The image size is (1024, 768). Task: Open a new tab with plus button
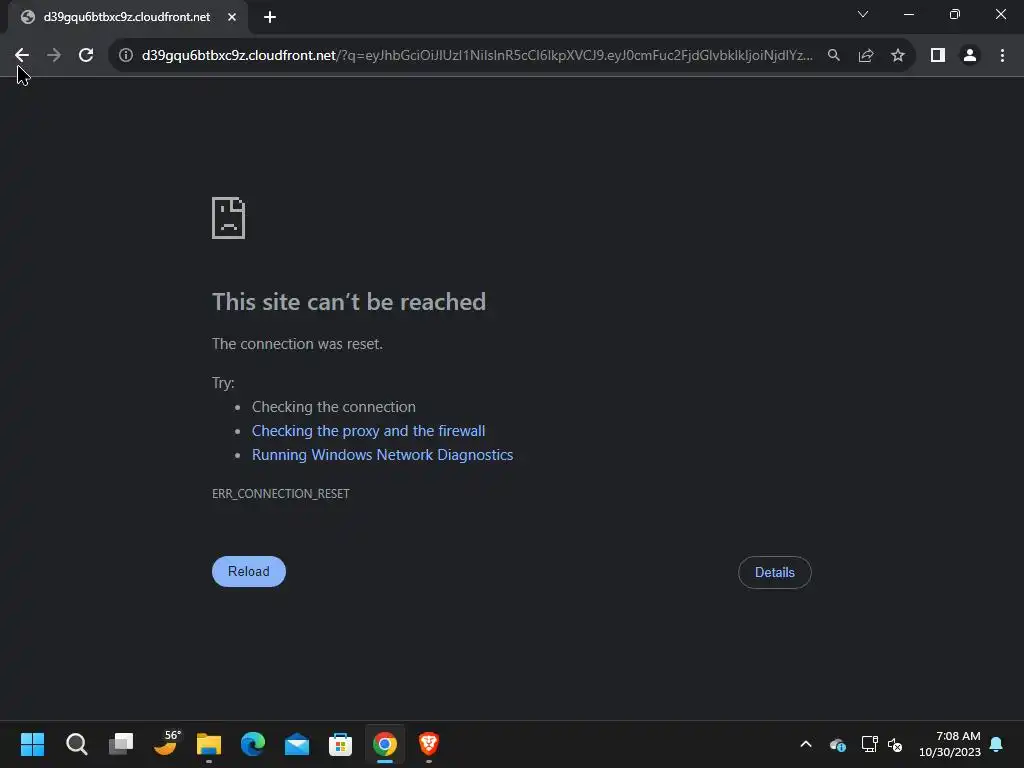270,17
